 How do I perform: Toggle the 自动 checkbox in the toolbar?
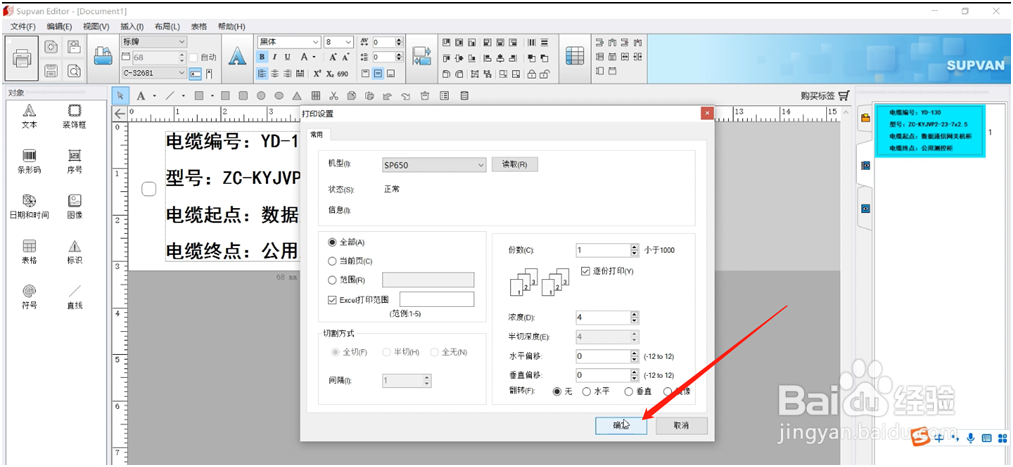pyautogui.click(x=193, y=57)
